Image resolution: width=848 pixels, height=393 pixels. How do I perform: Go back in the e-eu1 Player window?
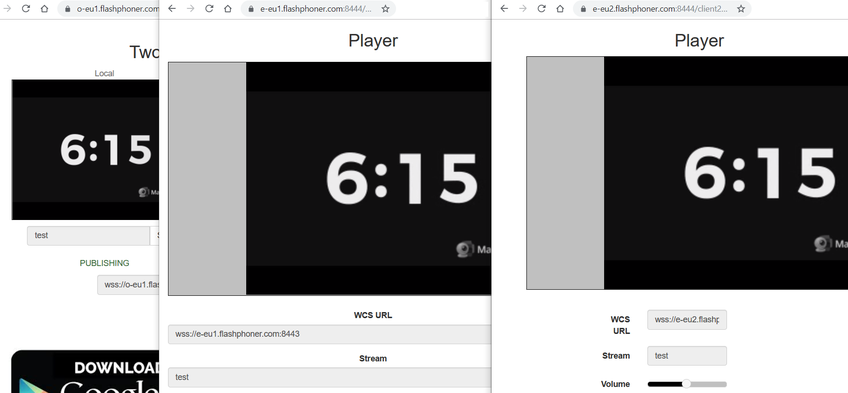tap(172, 9)
